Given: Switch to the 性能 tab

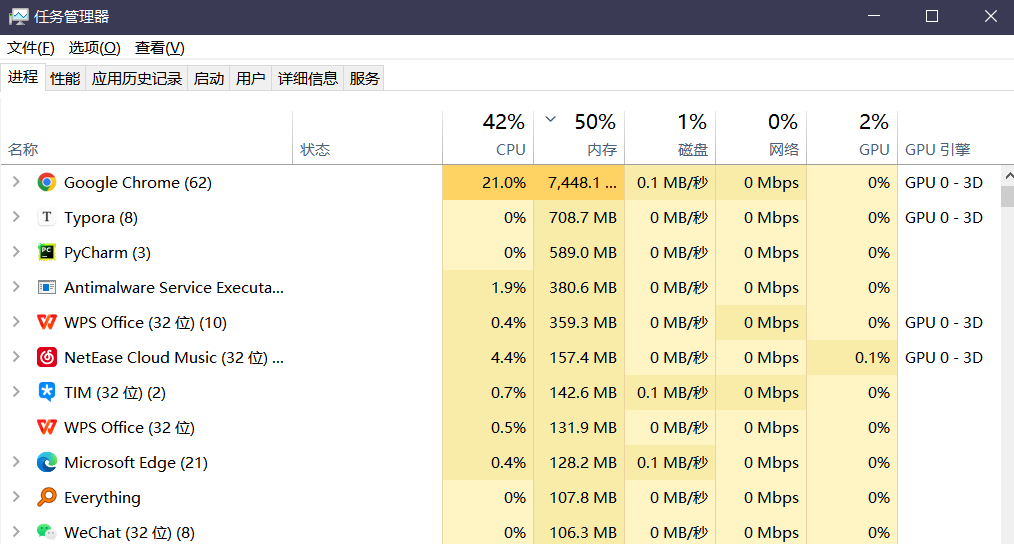Looking at the screenshot, I should (x=65, y=78).
